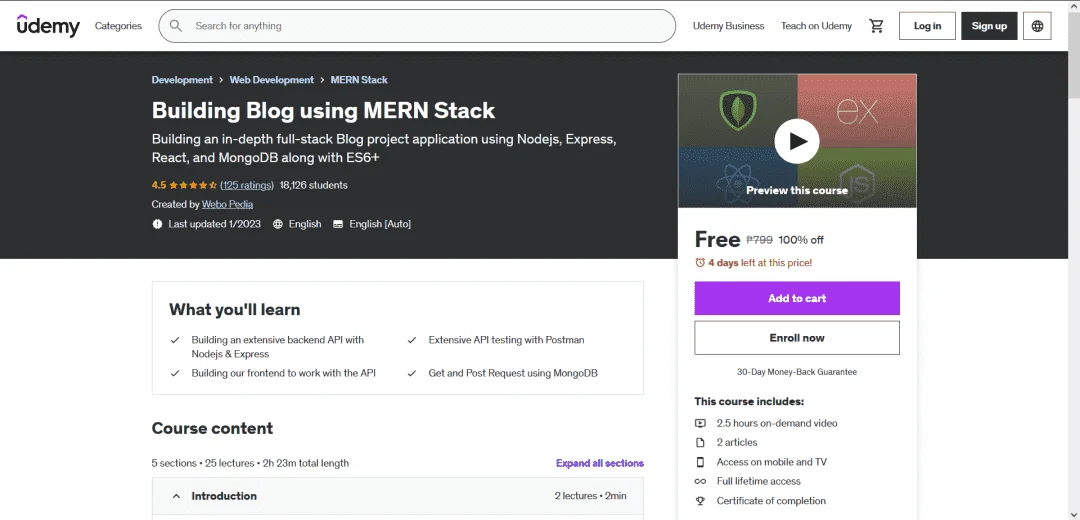Collapse the Introduction section chevron
This screenshot has height=520, width=1080.
(x=176, y=496)
